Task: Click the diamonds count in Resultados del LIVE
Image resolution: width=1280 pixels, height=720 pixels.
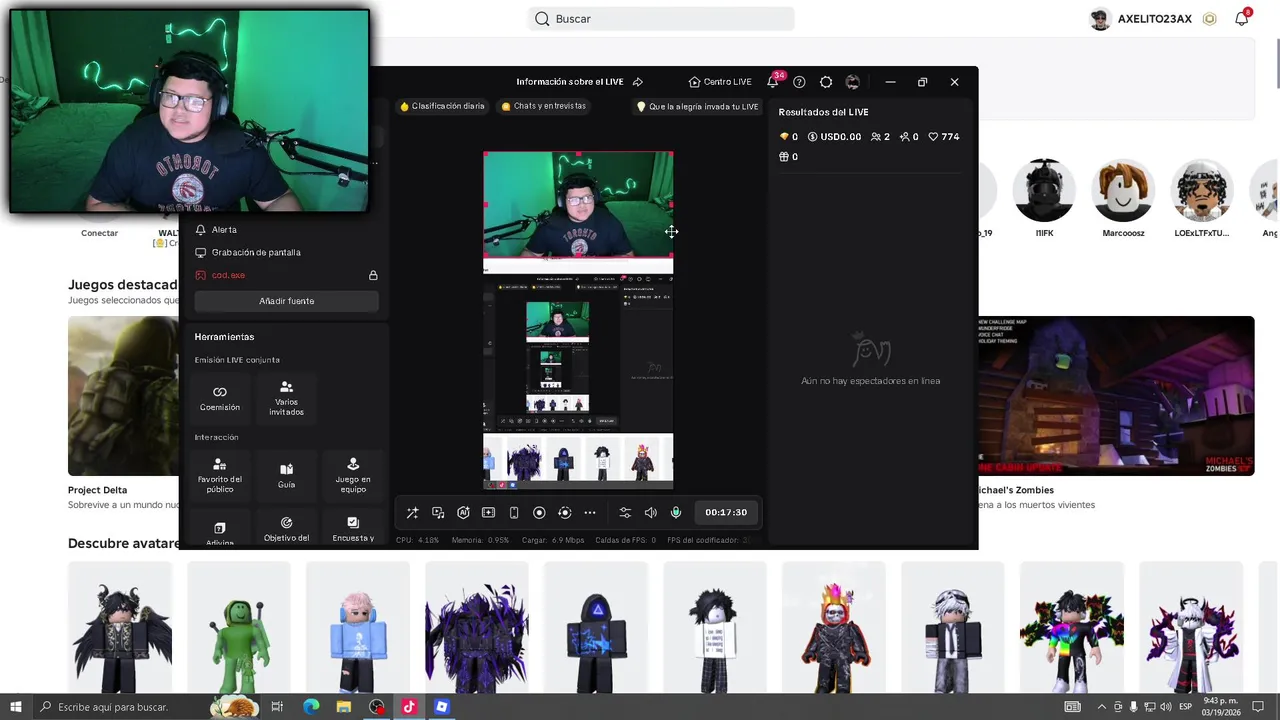Action: pyautogui.click(x=789, y=137)
